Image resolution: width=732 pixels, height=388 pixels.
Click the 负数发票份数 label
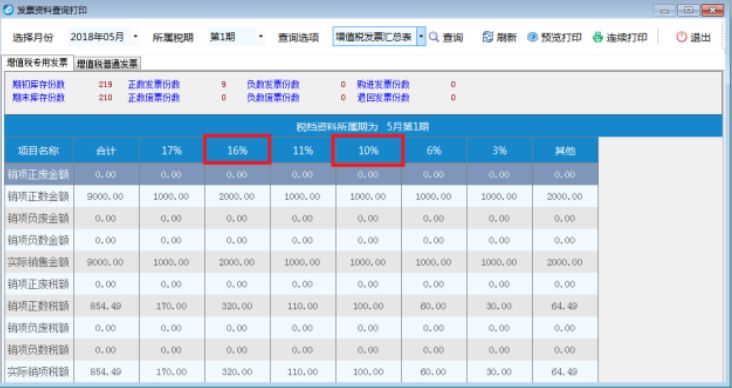[273, 85]
